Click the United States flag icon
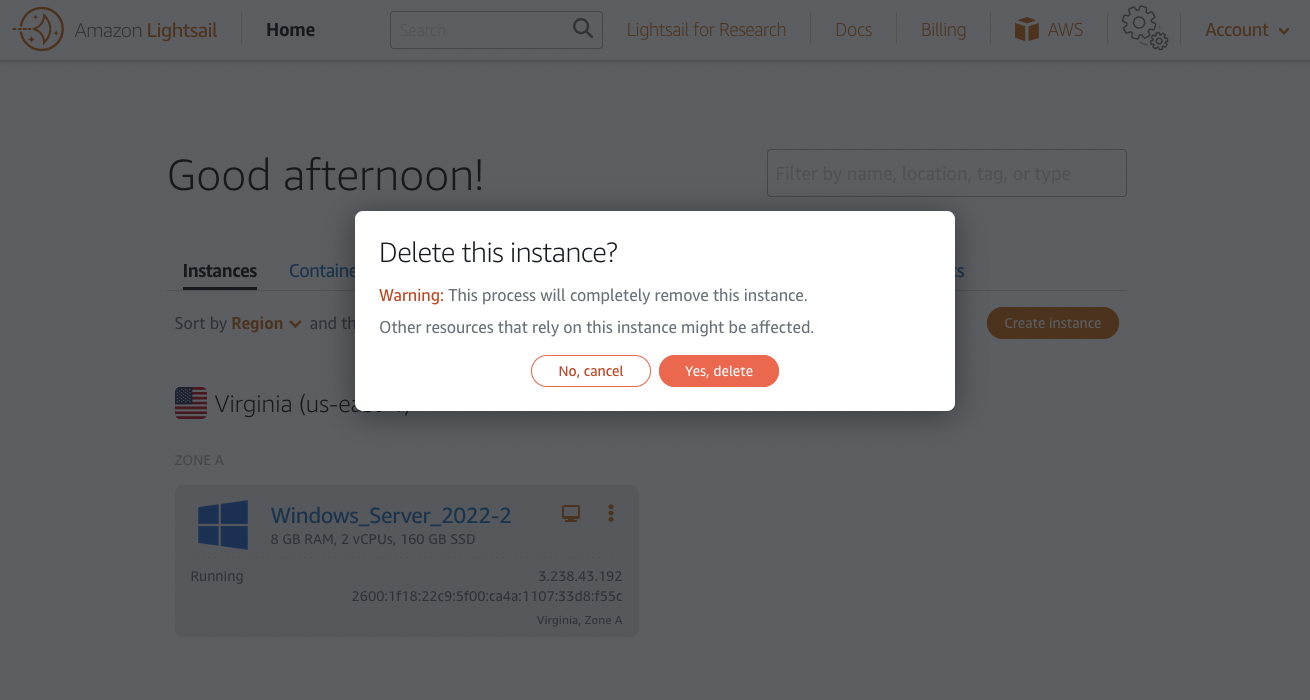 pyautogui.click(x=191, y=403)
